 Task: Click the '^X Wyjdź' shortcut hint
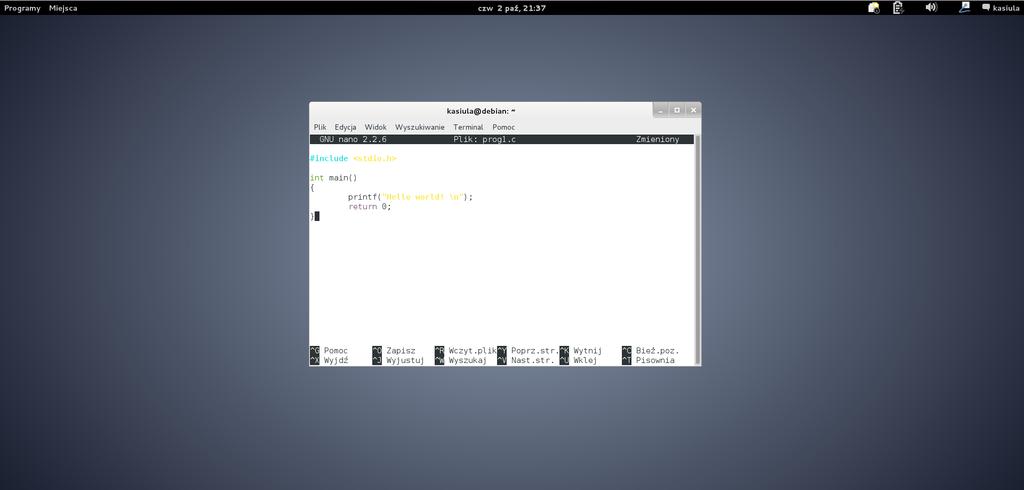[x=329, y=361]
